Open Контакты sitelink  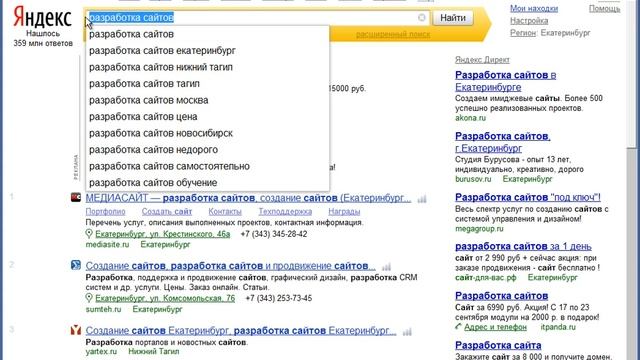[225, 211]
